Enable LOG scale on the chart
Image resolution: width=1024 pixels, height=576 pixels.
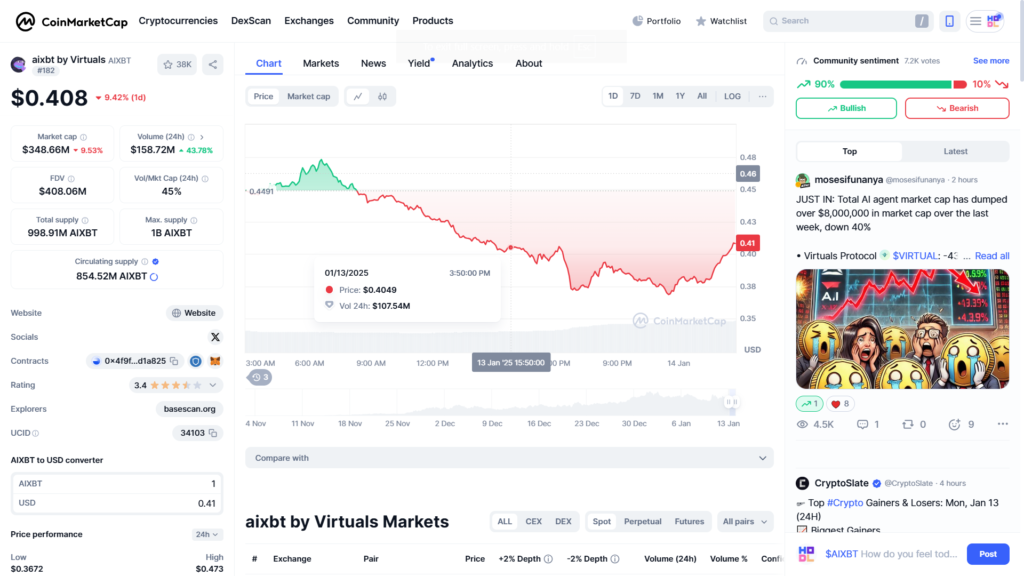732,96
